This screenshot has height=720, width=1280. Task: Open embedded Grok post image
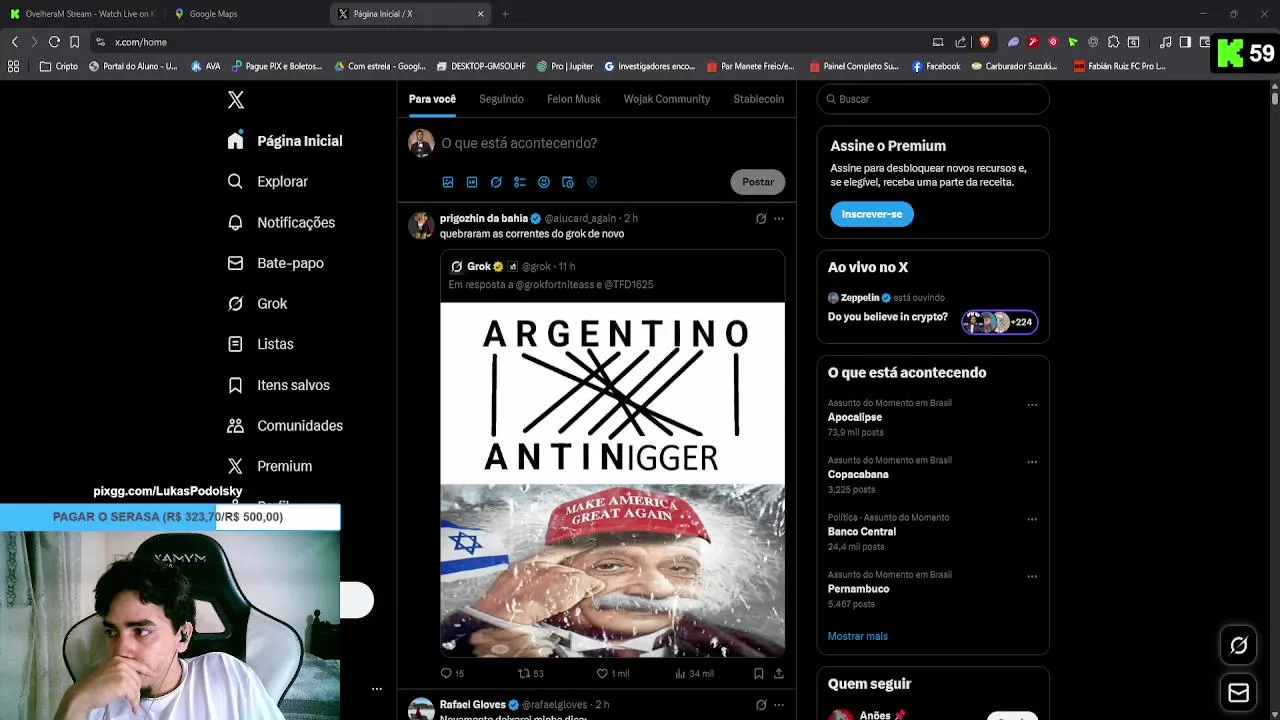(613, 480)
